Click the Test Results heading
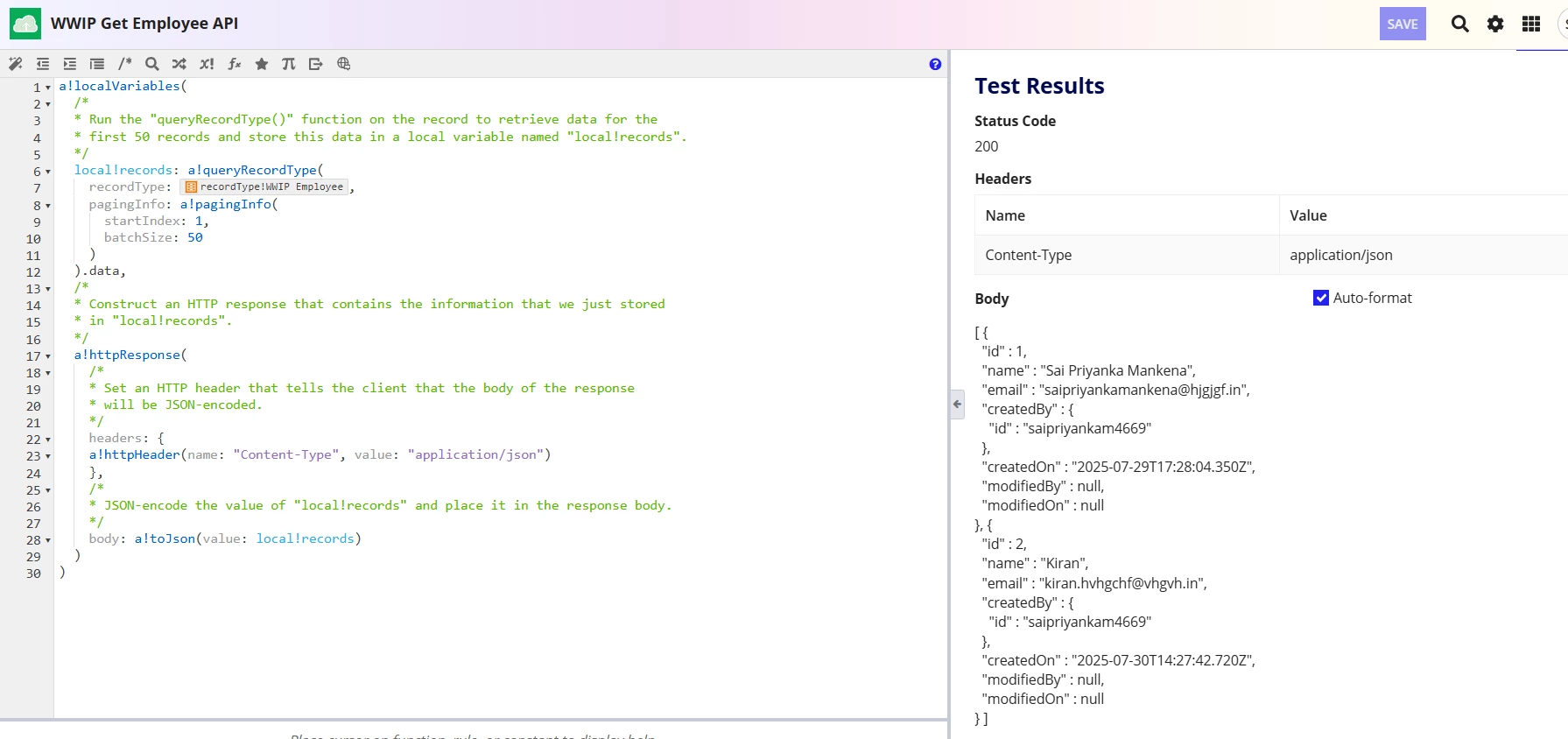Viewport: 1568px width, 739px height. tap(1039, 86)
